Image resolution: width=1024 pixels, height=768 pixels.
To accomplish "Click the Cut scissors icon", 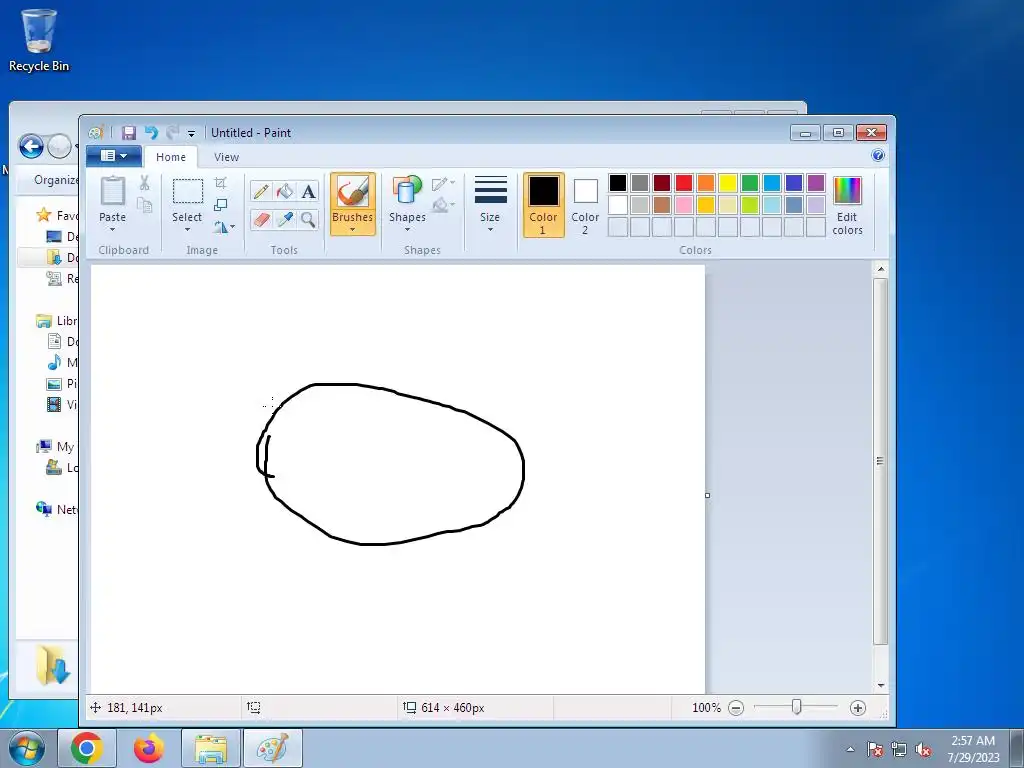I will [144, 183].
